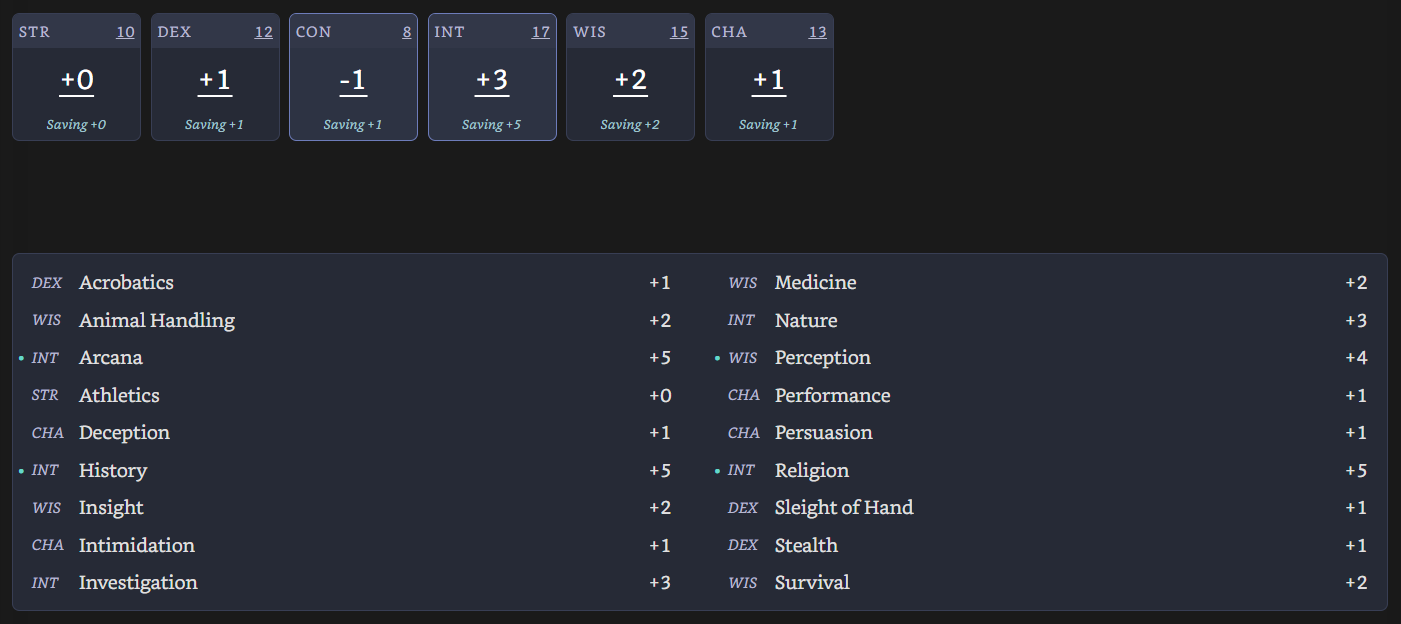Select the Acrobatics skill row

pos(126,283)
